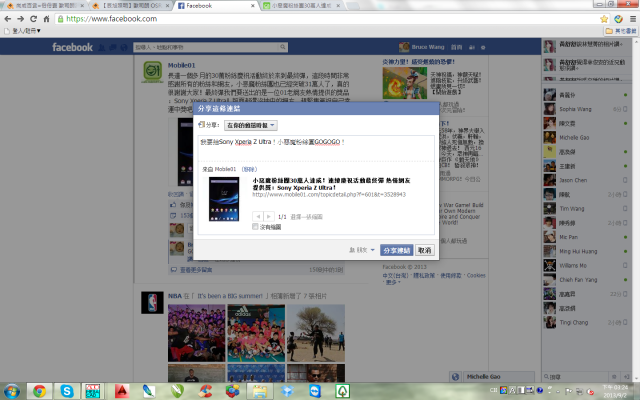Show previous thumbnail with left arrow

[258, 216]
